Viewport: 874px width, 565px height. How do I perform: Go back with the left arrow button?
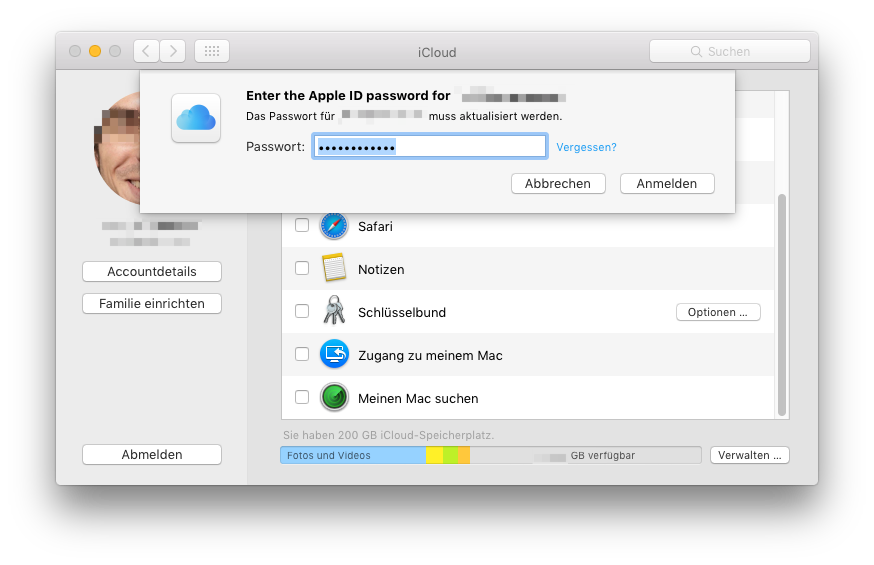[x=146, y=51]
